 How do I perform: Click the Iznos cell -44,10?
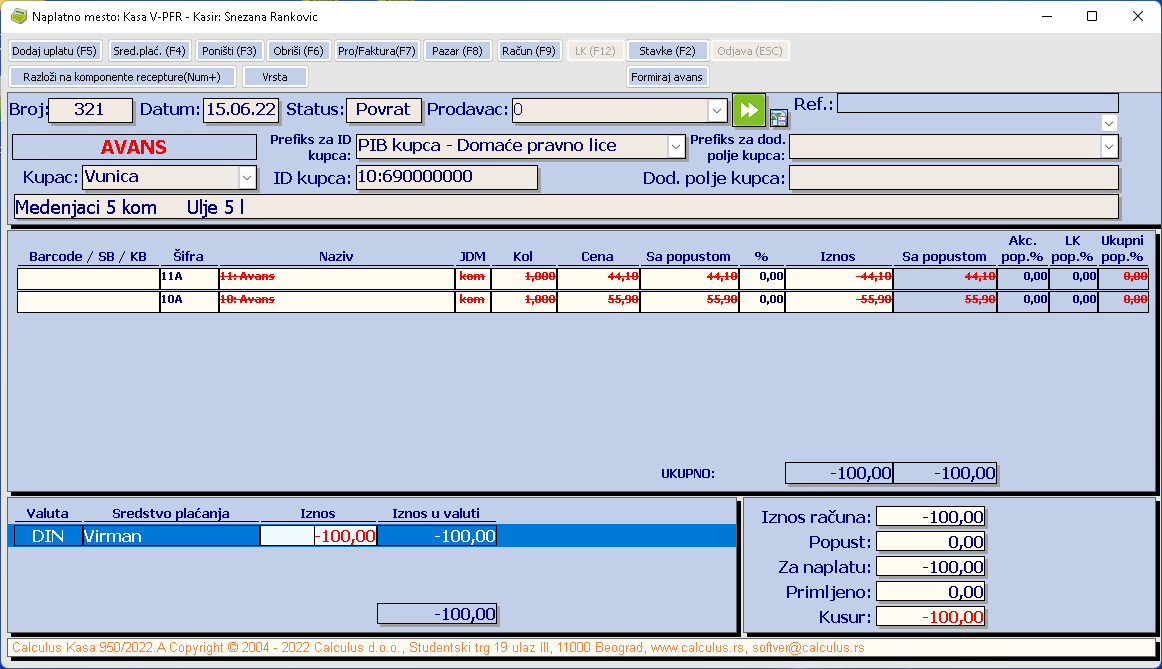pos(839,277)
